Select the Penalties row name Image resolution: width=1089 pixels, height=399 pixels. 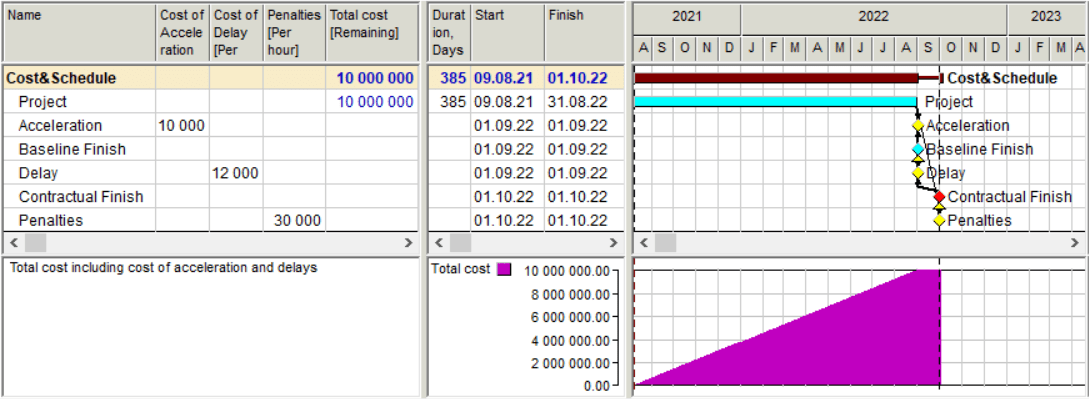coord(51,221)
